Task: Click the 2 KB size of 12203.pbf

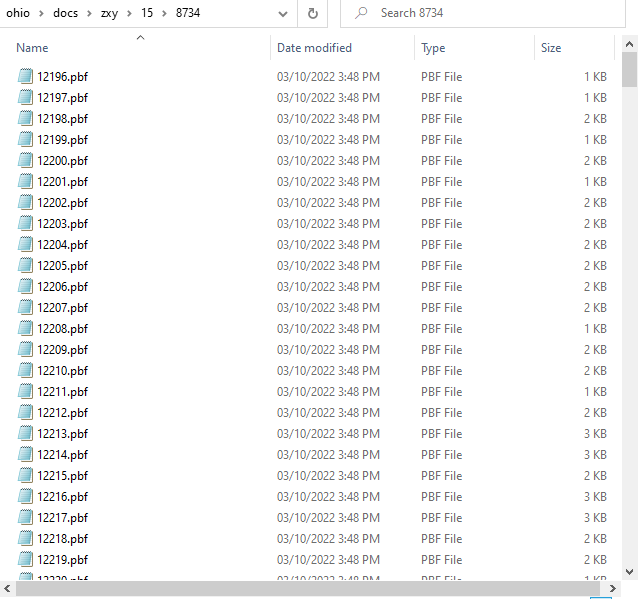Action: click(595, 223)
